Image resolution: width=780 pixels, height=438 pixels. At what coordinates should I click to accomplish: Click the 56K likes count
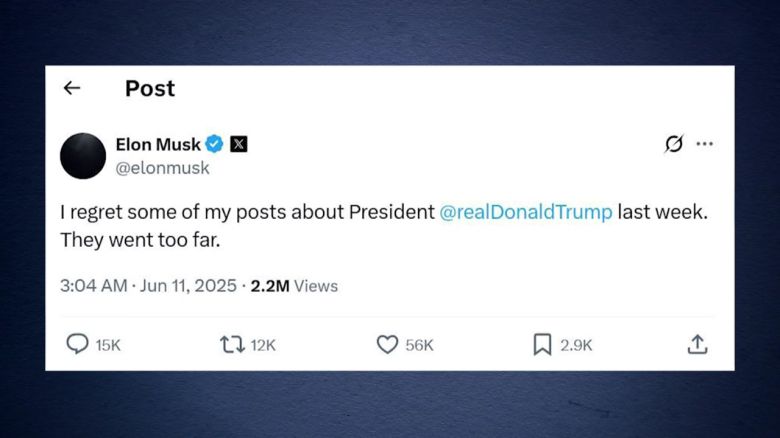(x=419, y=345)
